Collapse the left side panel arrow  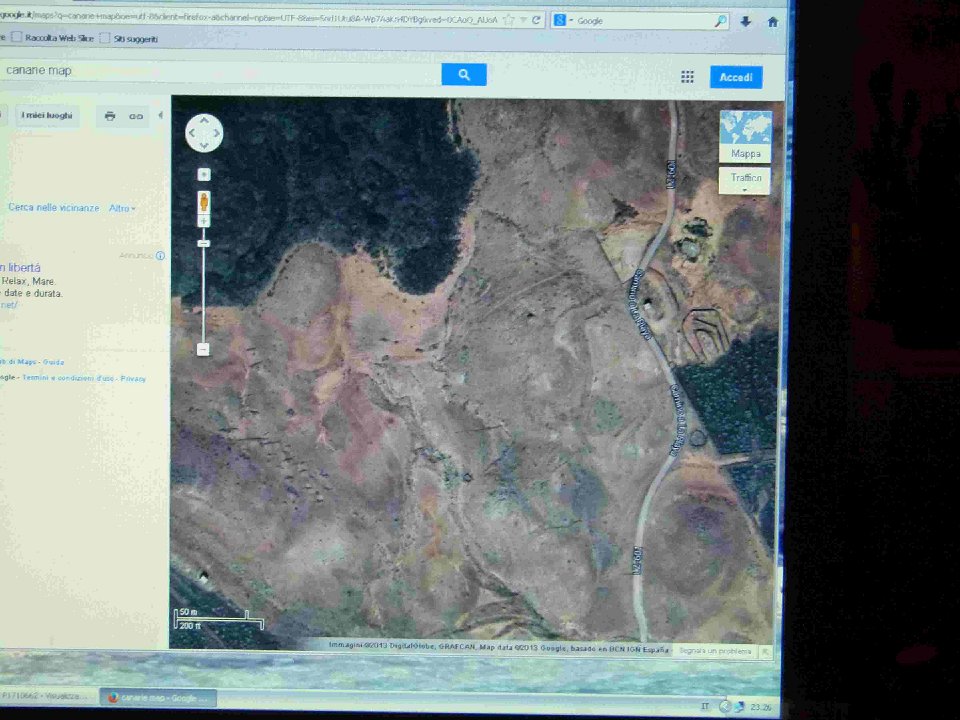point(160,115)
